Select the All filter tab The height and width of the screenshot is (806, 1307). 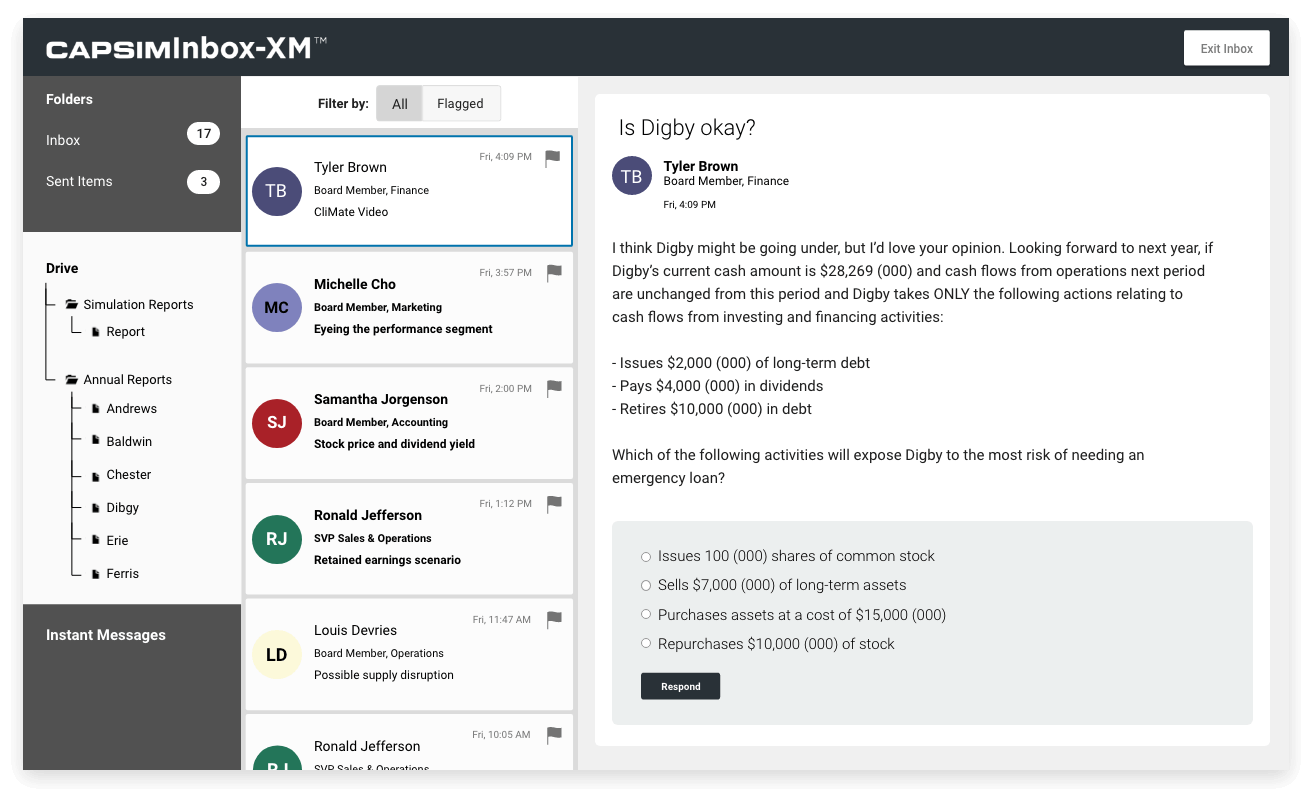(399, 103)
